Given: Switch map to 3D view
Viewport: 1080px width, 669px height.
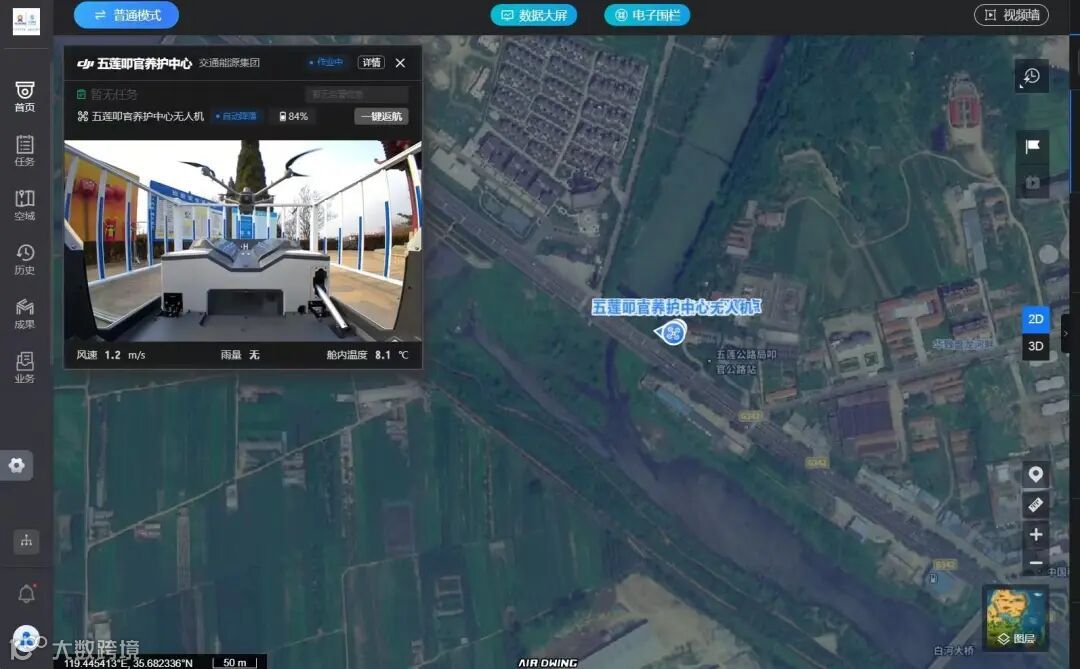Looking at the screenshot, I should coord(1035,346).
